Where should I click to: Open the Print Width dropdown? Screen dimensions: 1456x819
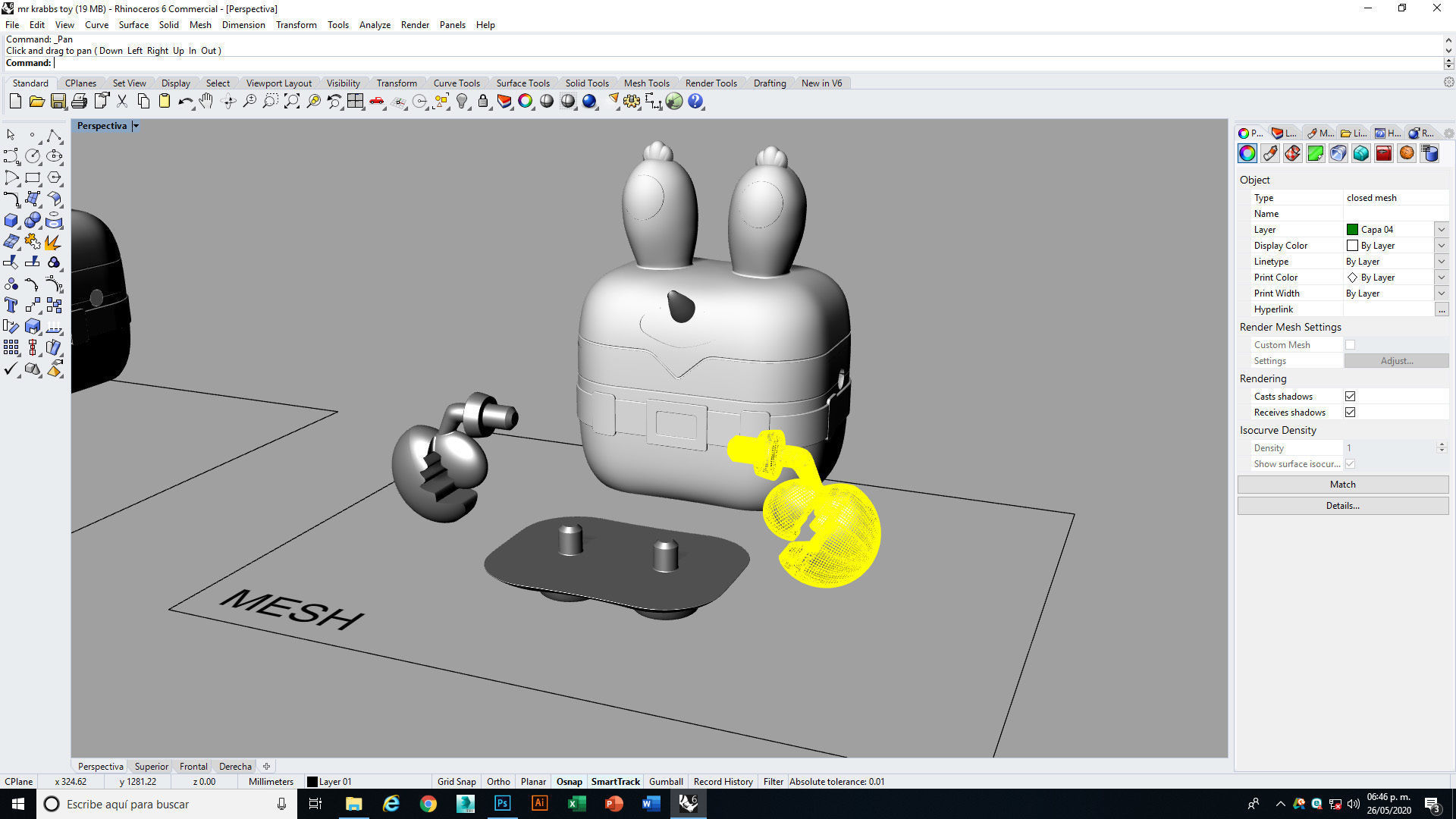1441,293
